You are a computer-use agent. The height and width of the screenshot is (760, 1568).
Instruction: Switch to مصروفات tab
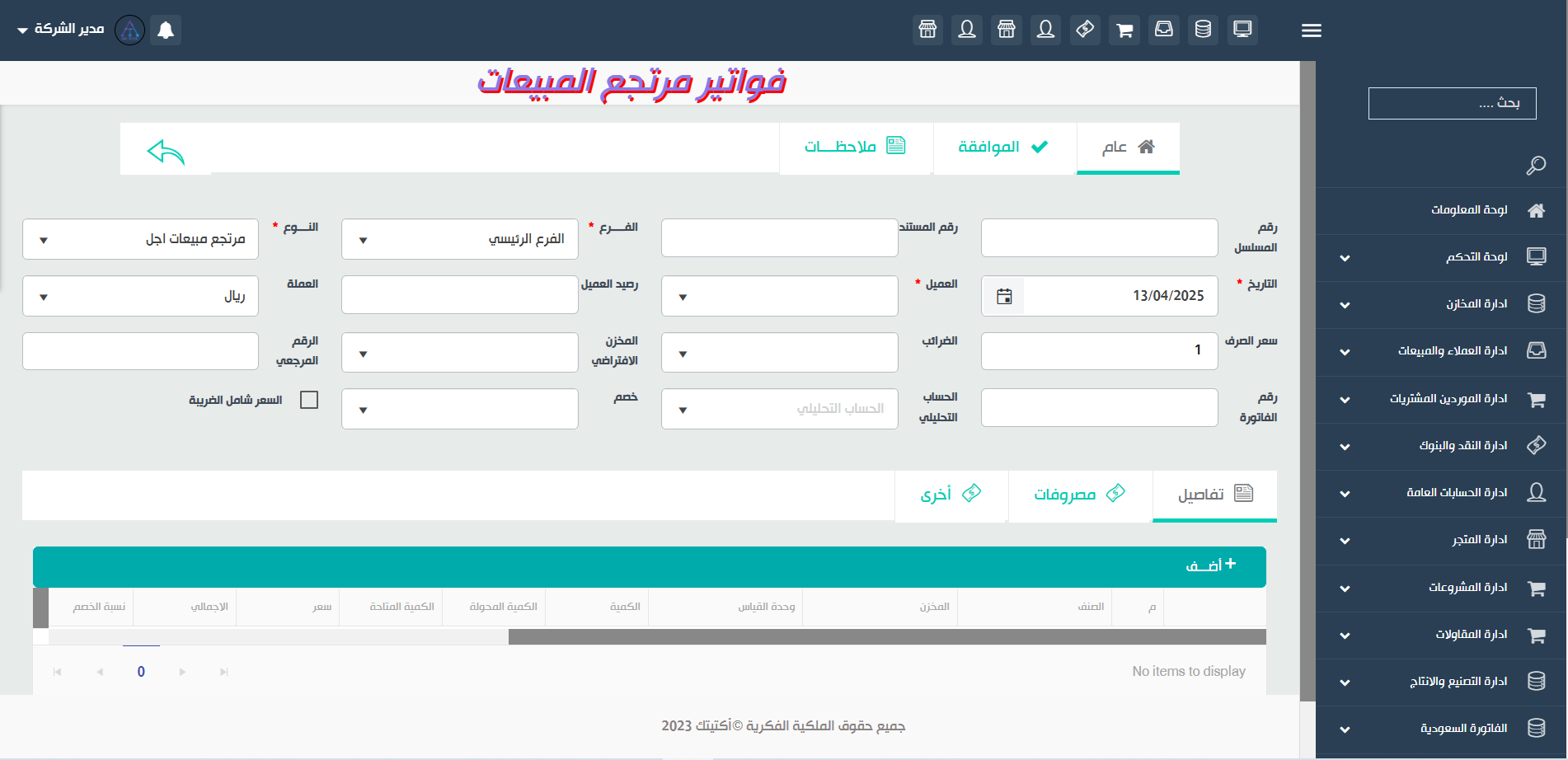(x=1080, y=495)
